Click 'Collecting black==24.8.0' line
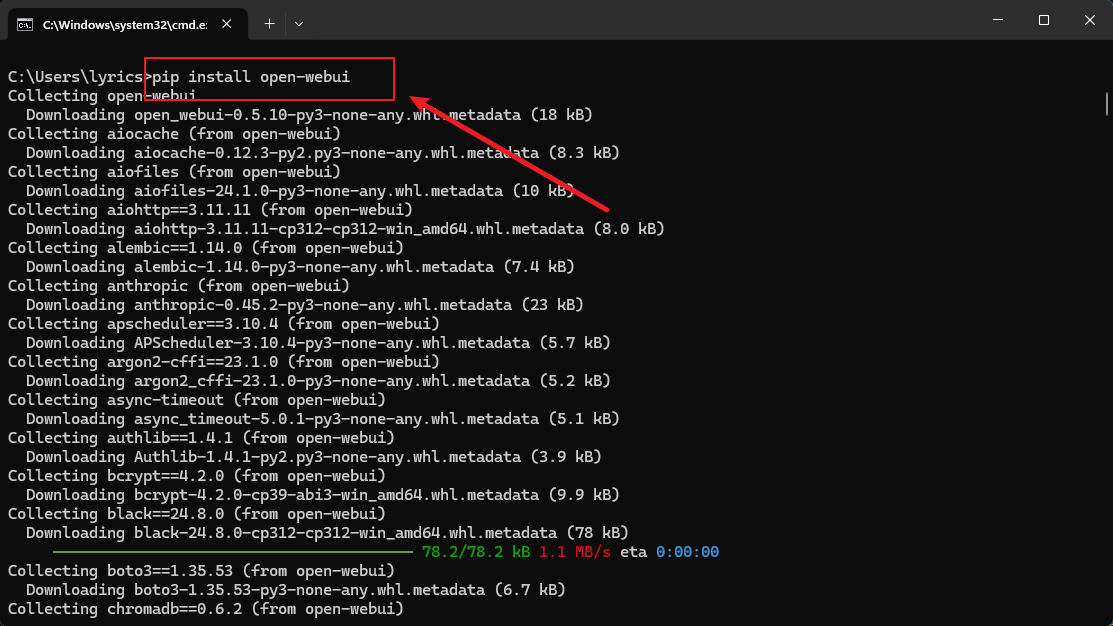1113x626 pixels. [x=197, y=514]
